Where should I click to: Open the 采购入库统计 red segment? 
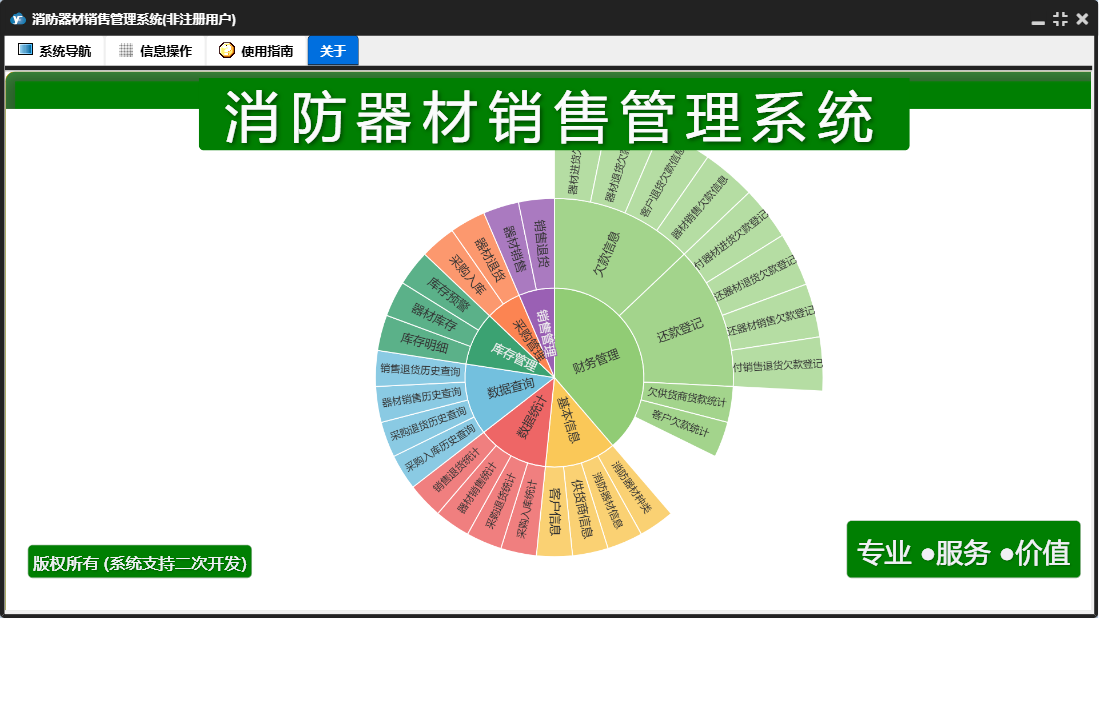tap(527, 508)
